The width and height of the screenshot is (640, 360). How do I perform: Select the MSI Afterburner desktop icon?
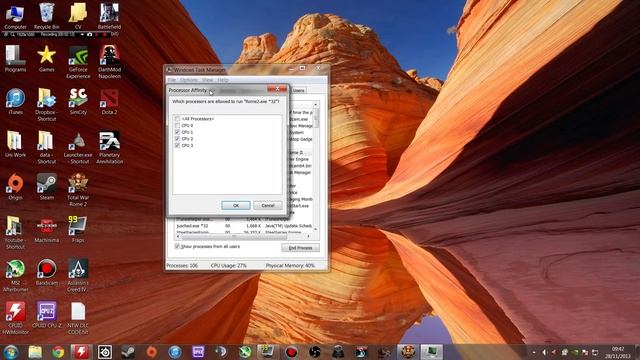click(x=15, y=275)
